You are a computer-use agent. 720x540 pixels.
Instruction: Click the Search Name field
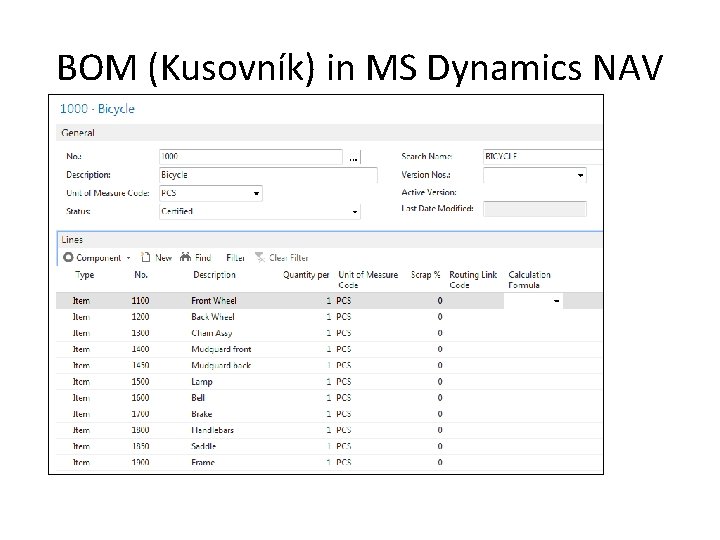tap(542, 157)
